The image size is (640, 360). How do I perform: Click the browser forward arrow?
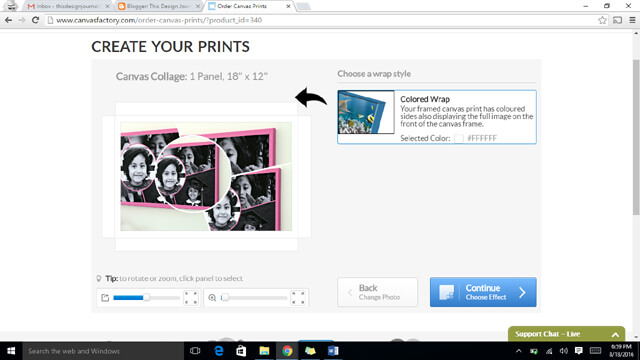pyautogui.click(x=22, y=20)
